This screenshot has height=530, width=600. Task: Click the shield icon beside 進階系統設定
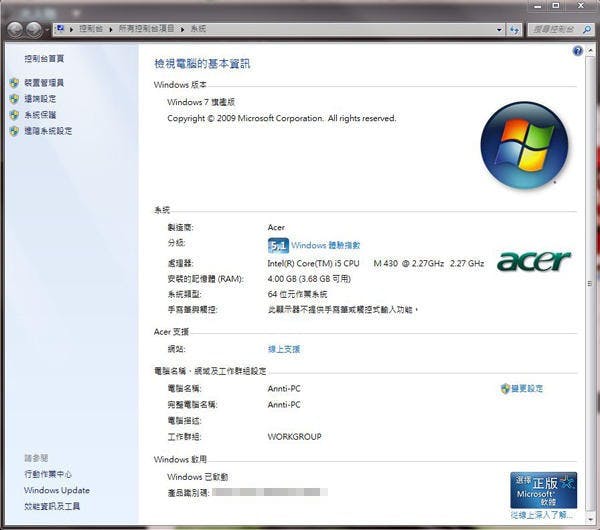point(14,131)
